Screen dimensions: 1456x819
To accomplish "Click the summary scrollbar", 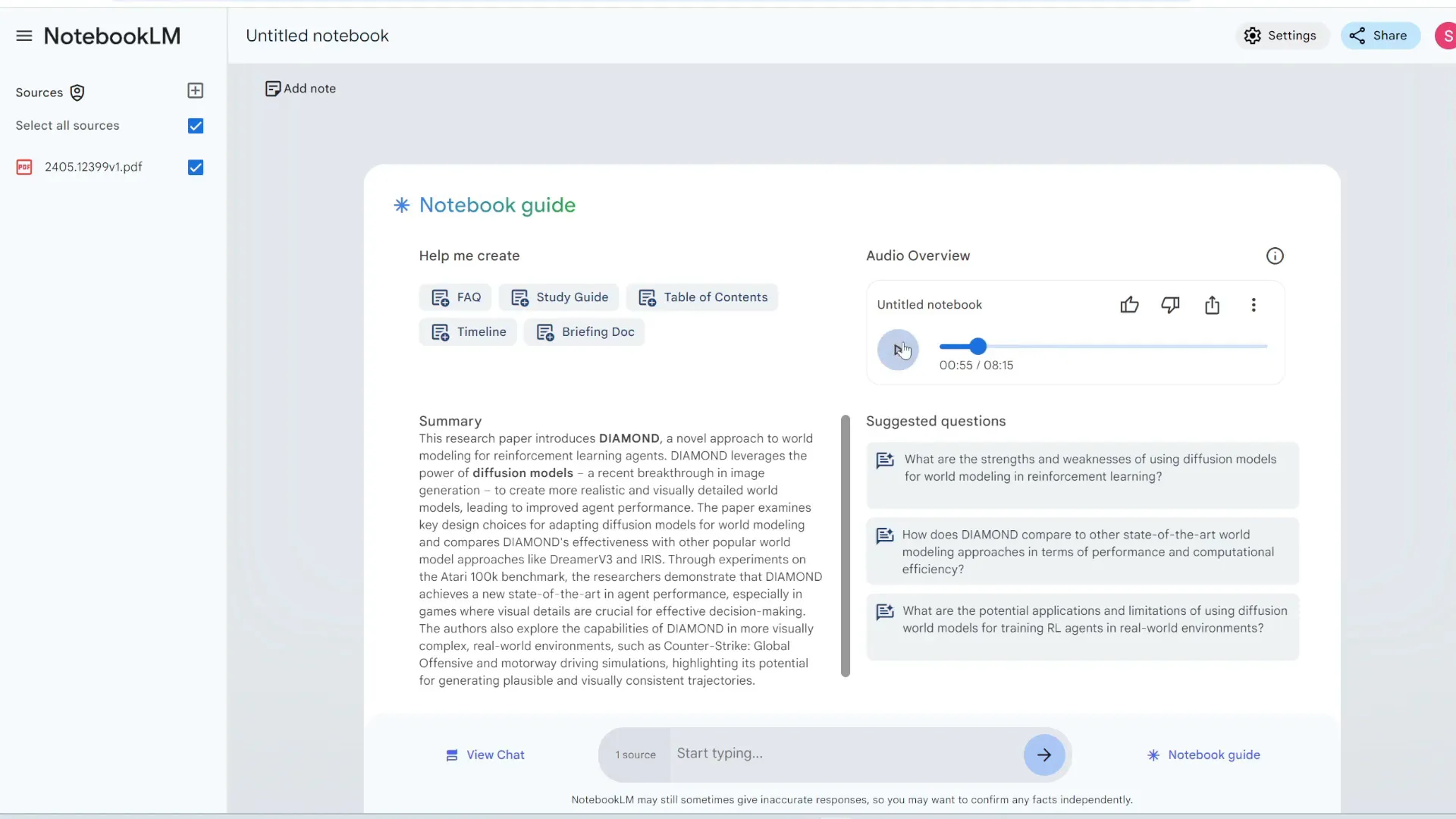I will tap(846, 546).
